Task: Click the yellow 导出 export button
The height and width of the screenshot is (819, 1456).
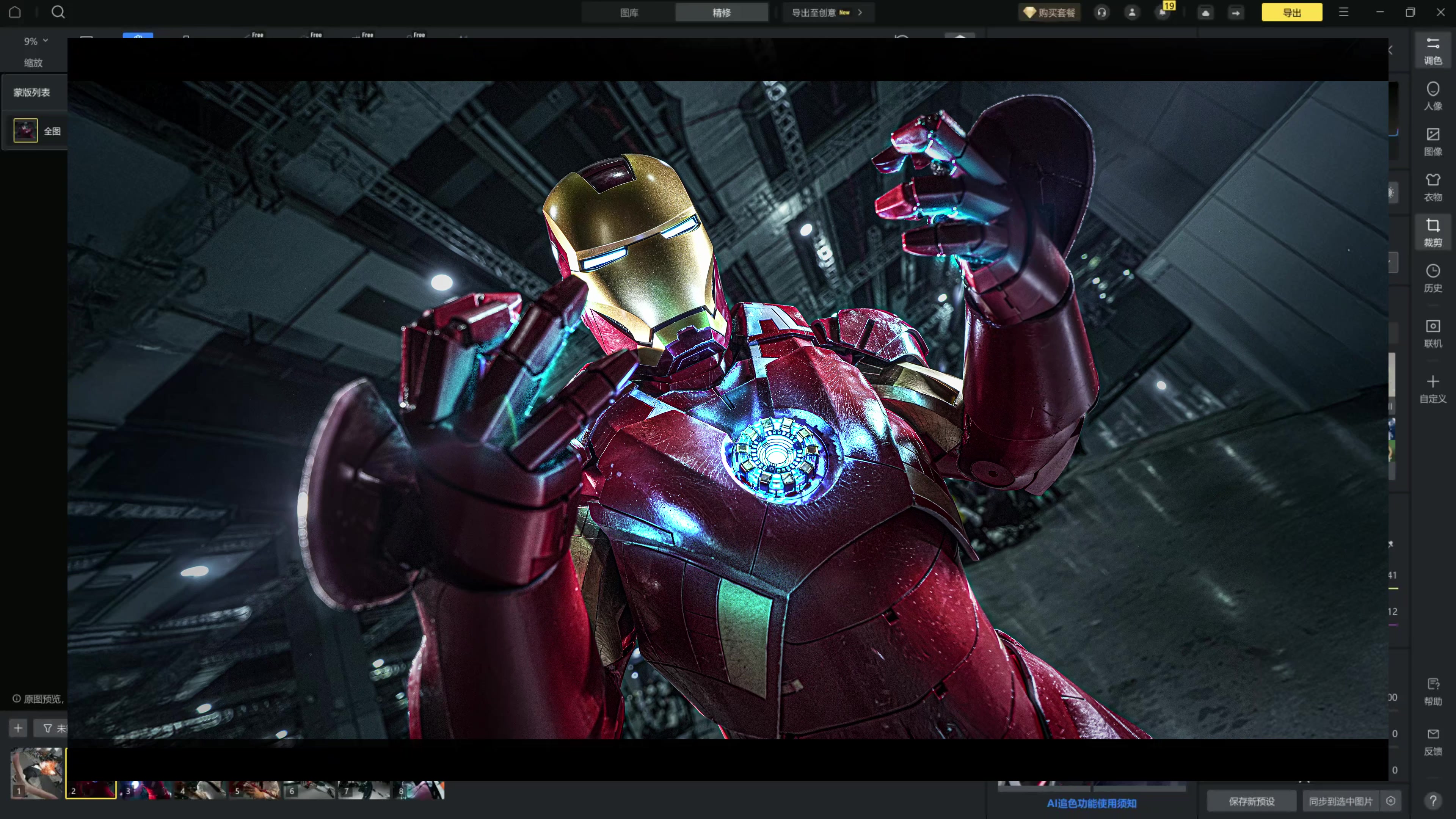Action: [x=1291, y=13]
